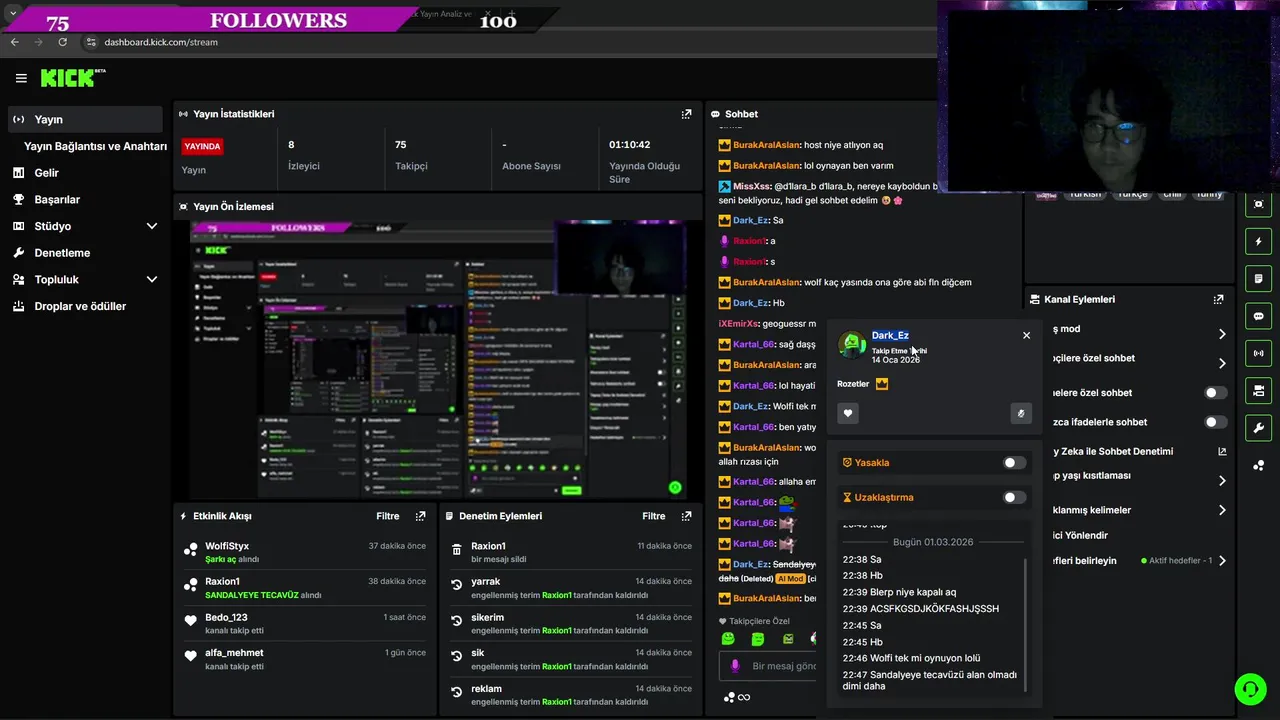Select the second green emote under Takipçilere Özel
1280x720 pixels.
(758, 639)
